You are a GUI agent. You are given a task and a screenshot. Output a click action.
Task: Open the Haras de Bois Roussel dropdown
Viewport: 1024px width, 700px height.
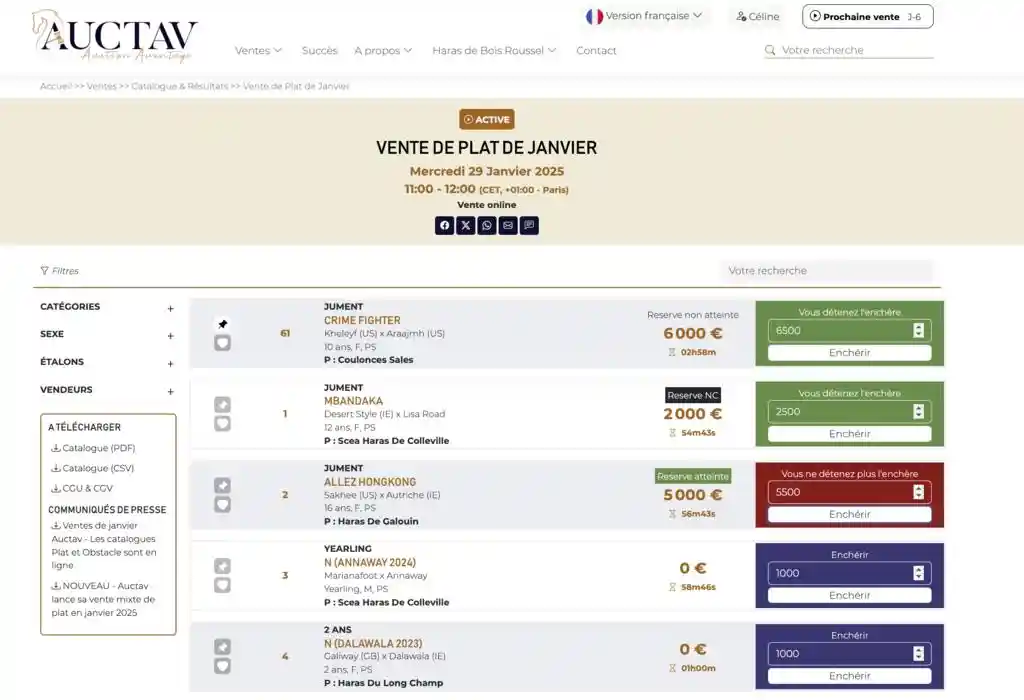494,50
